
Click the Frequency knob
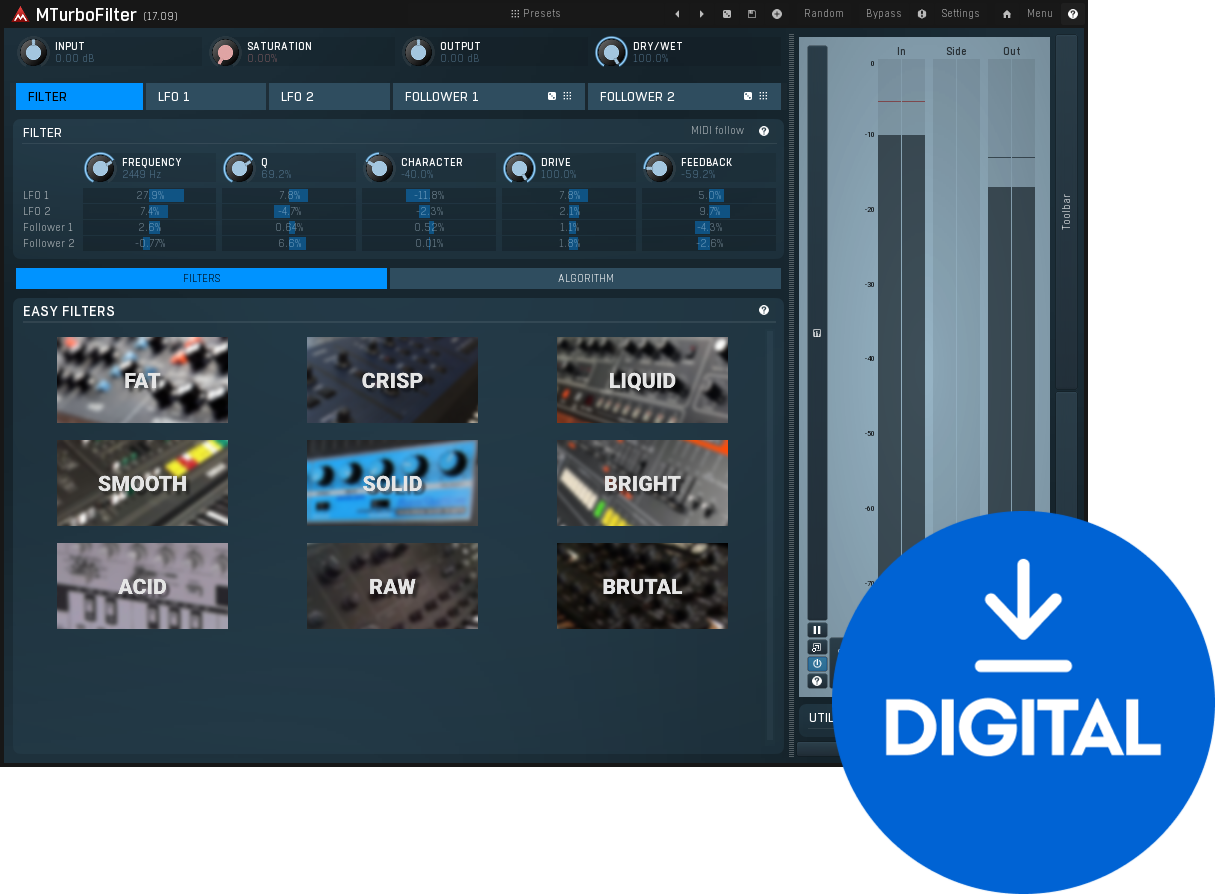pos(100,167)
